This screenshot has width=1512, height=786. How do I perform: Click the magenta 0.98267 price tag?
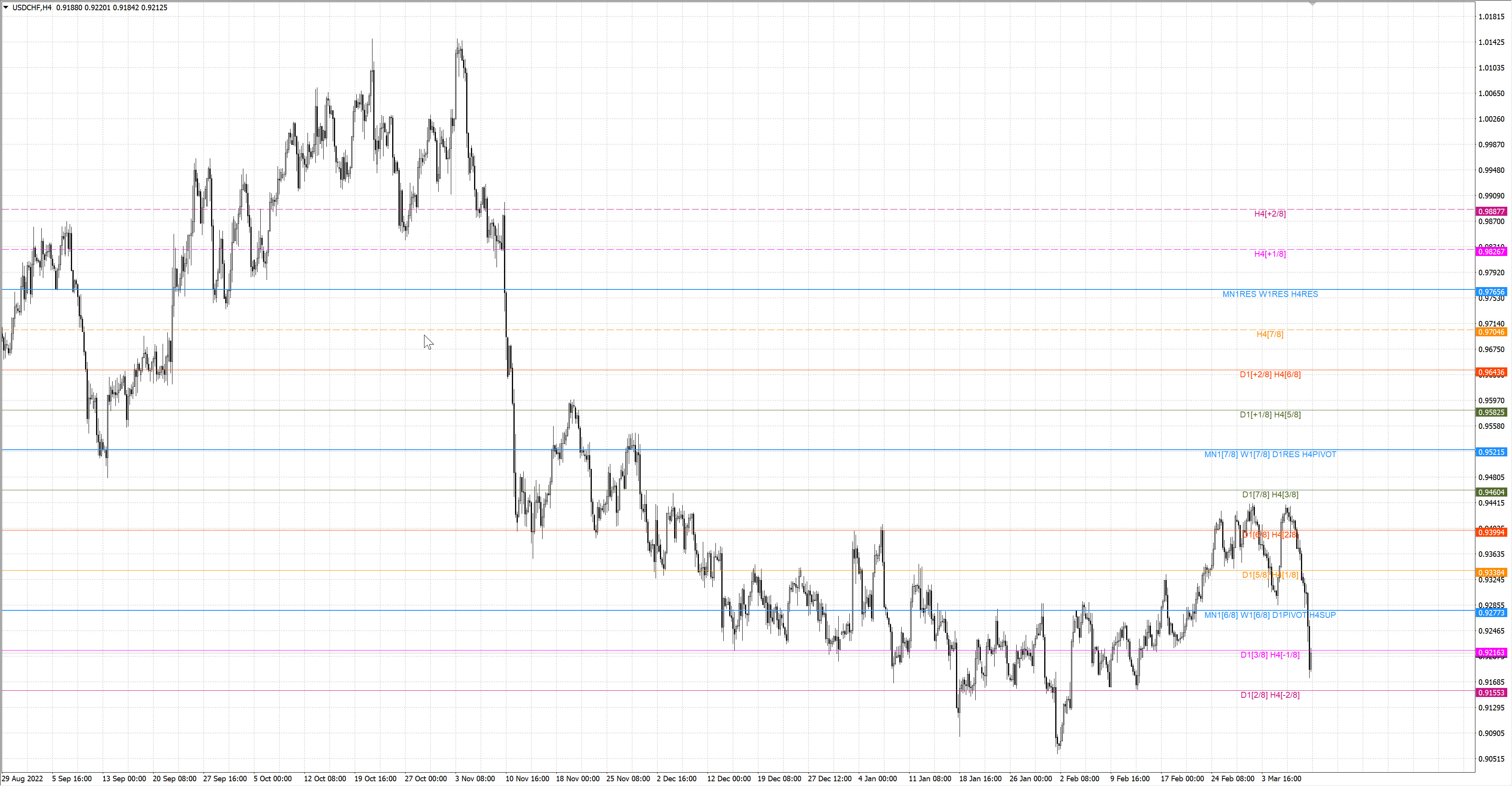pyautogui.click(x=1491, y=252)
